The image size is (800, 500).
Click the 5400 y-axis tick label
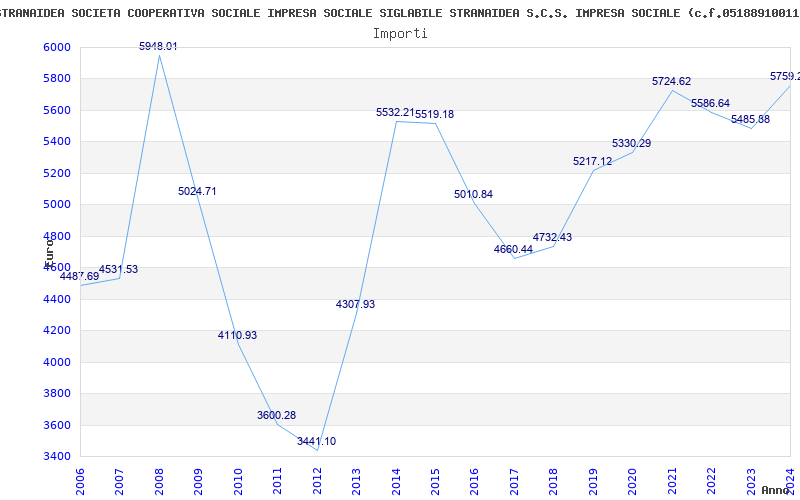pos(57,142)
